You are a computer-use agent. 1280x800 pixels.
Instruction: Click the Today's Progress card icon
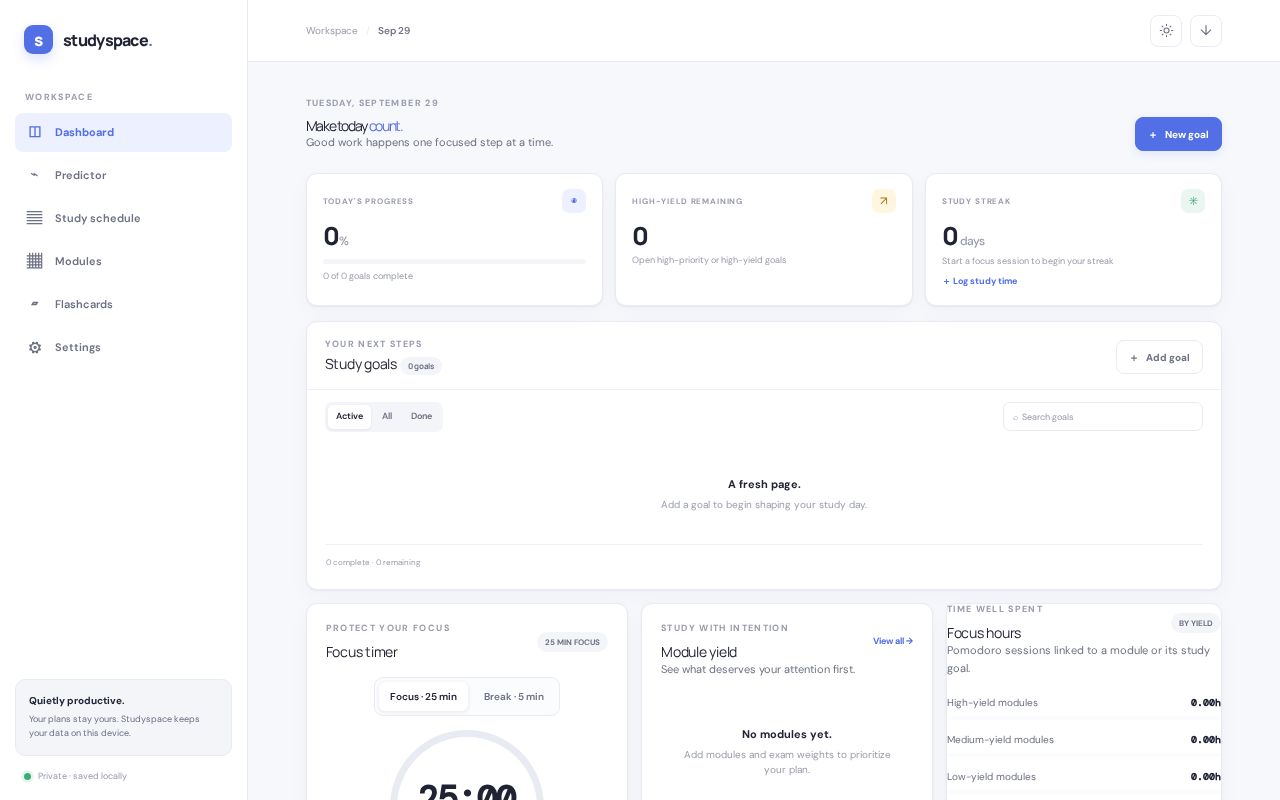pos(574,201)
